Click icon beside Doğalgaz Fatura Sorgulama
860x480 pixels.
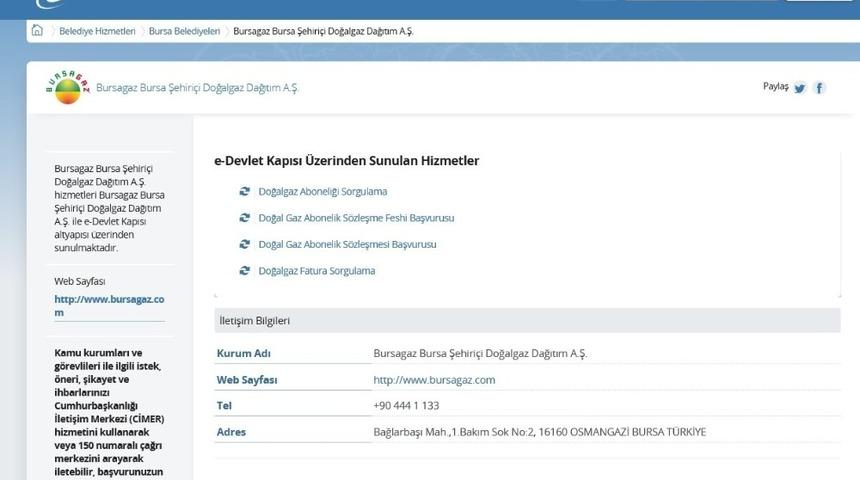point(245,270)
